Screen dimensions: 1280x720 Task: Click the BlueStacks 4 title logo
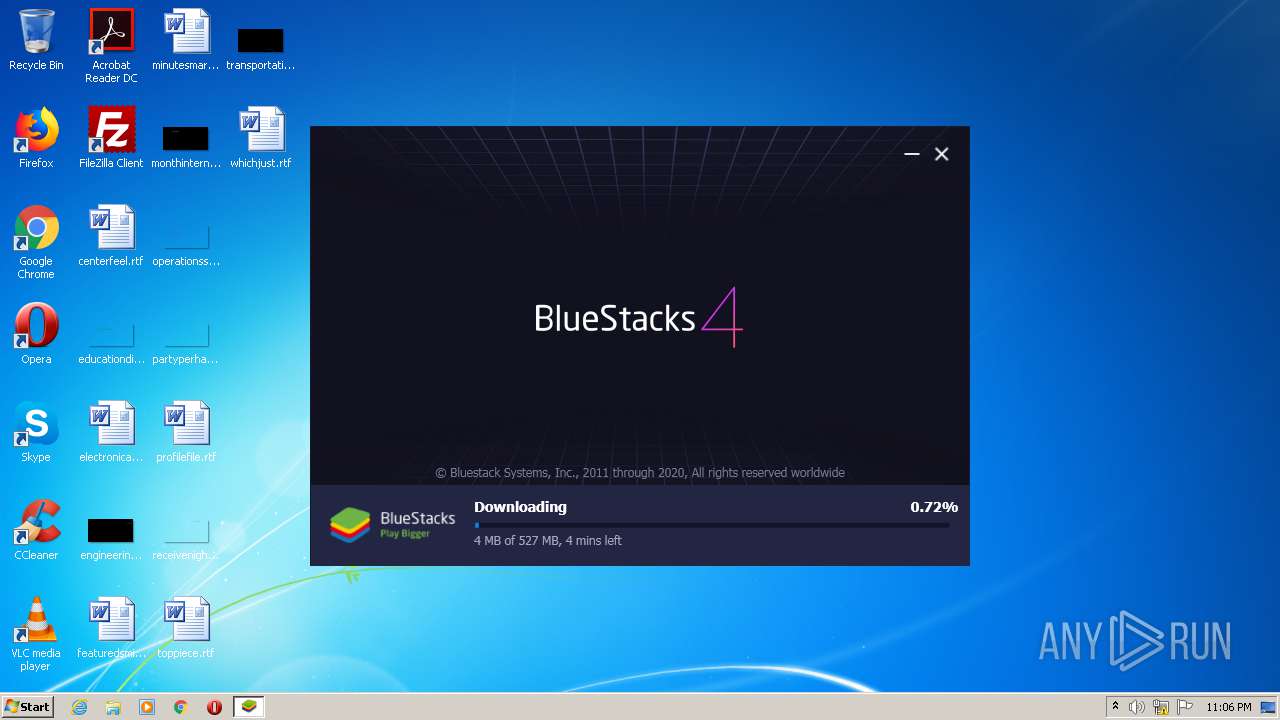click(638, 317)
